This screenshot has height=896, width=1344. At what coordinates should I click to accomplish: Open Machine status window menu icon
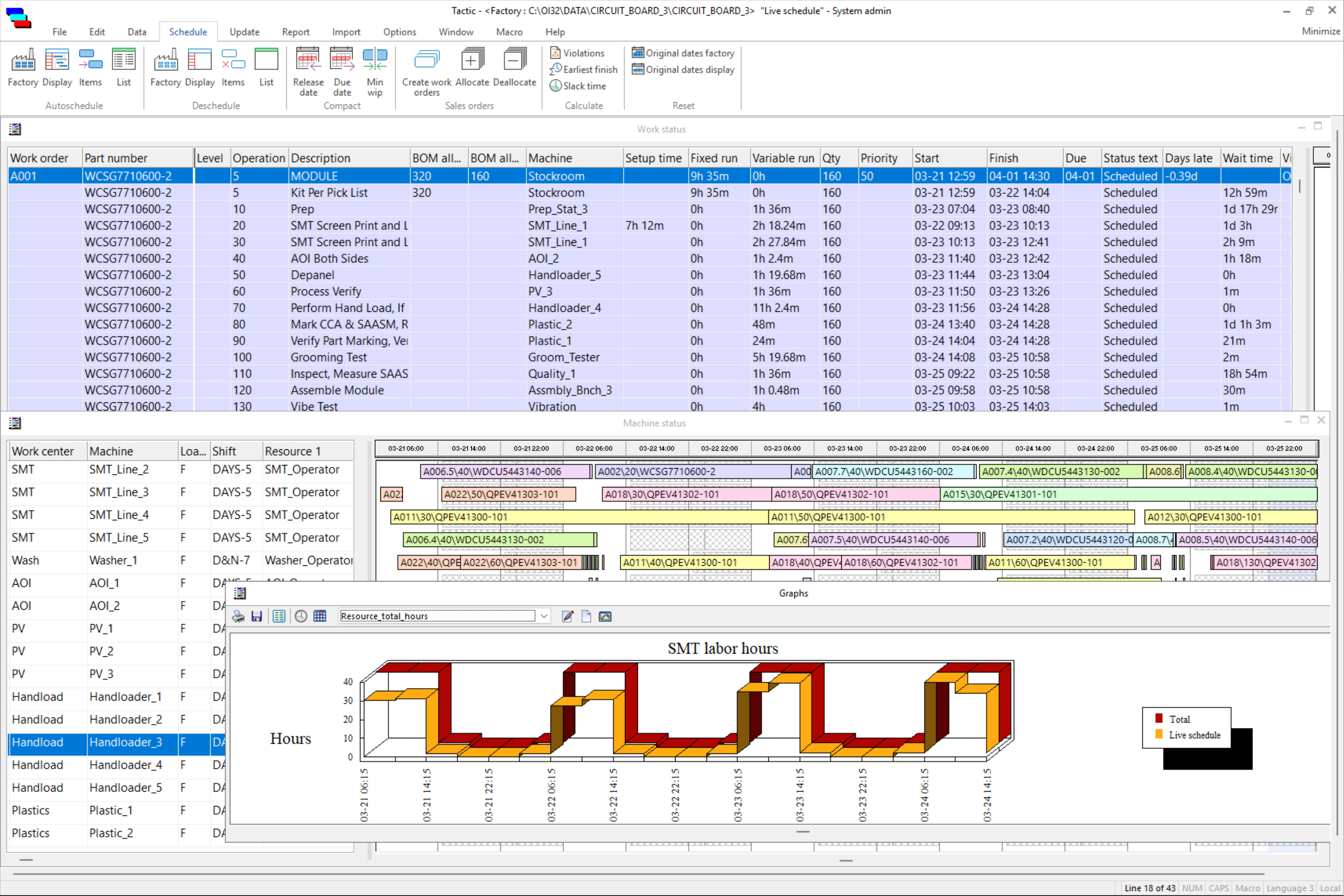click(15, 423)
